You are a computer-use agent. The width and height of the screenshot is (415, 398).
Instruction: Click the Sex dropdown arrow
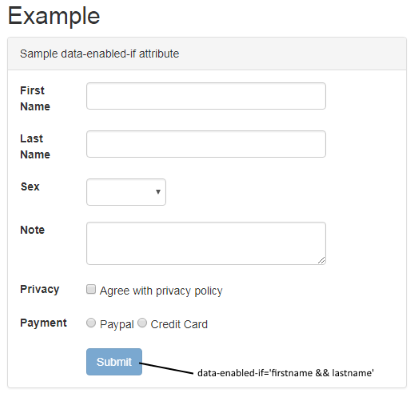(x=158, y=192)
